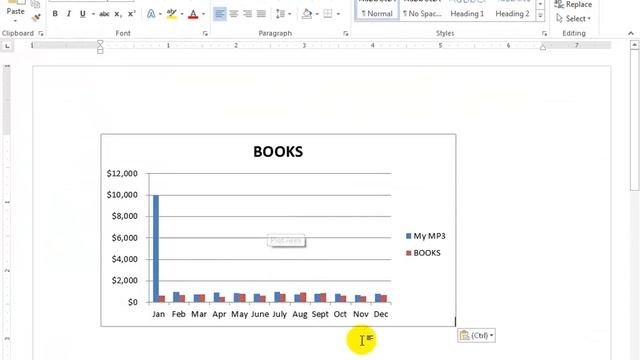
Task: Expand Shading color dropdown arrow
Action: coord(317,14)
